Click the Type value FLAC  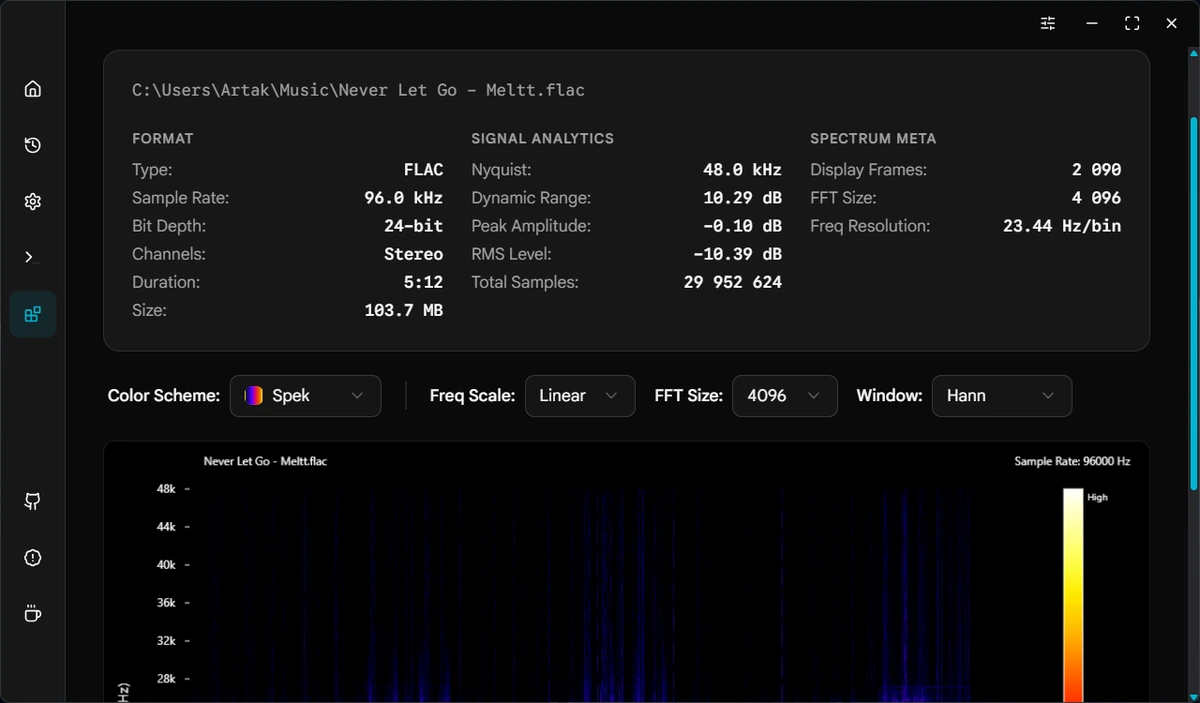click(x=424, y=170)
